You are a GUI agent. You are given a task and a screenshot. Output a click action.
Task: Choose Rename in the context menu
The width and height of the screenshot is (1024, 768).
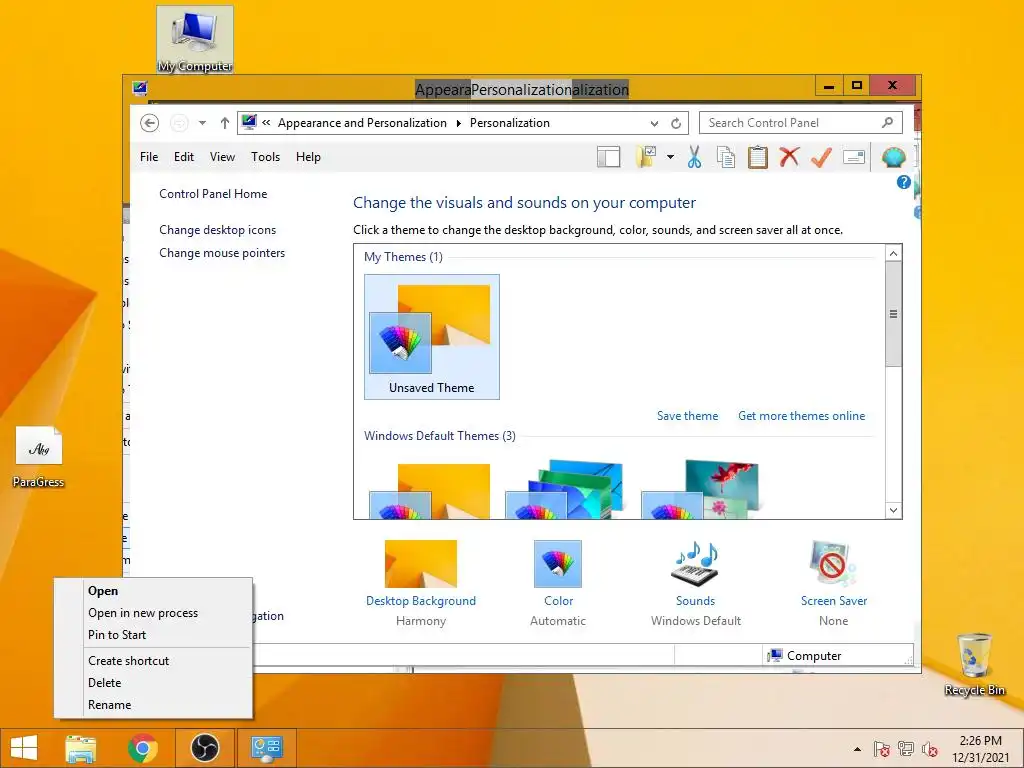pos(153,705)
